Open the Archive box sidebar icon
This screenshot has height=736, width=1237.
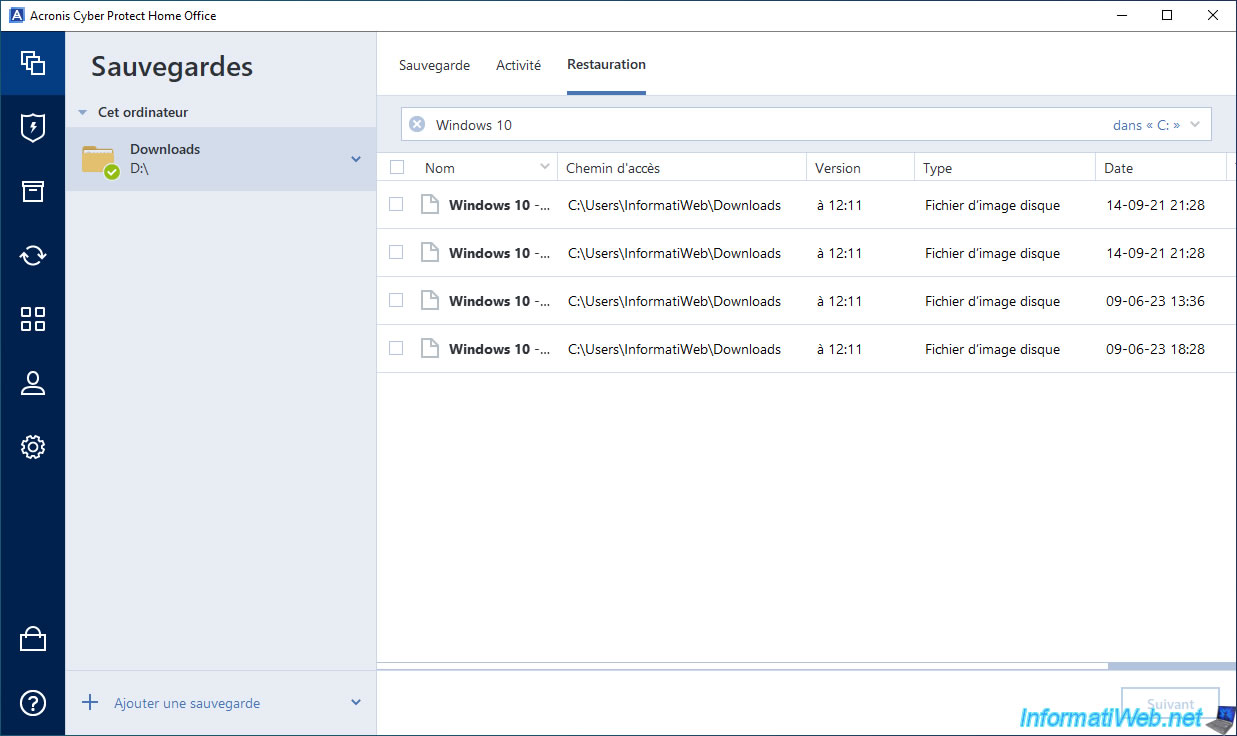coord(33,191)
